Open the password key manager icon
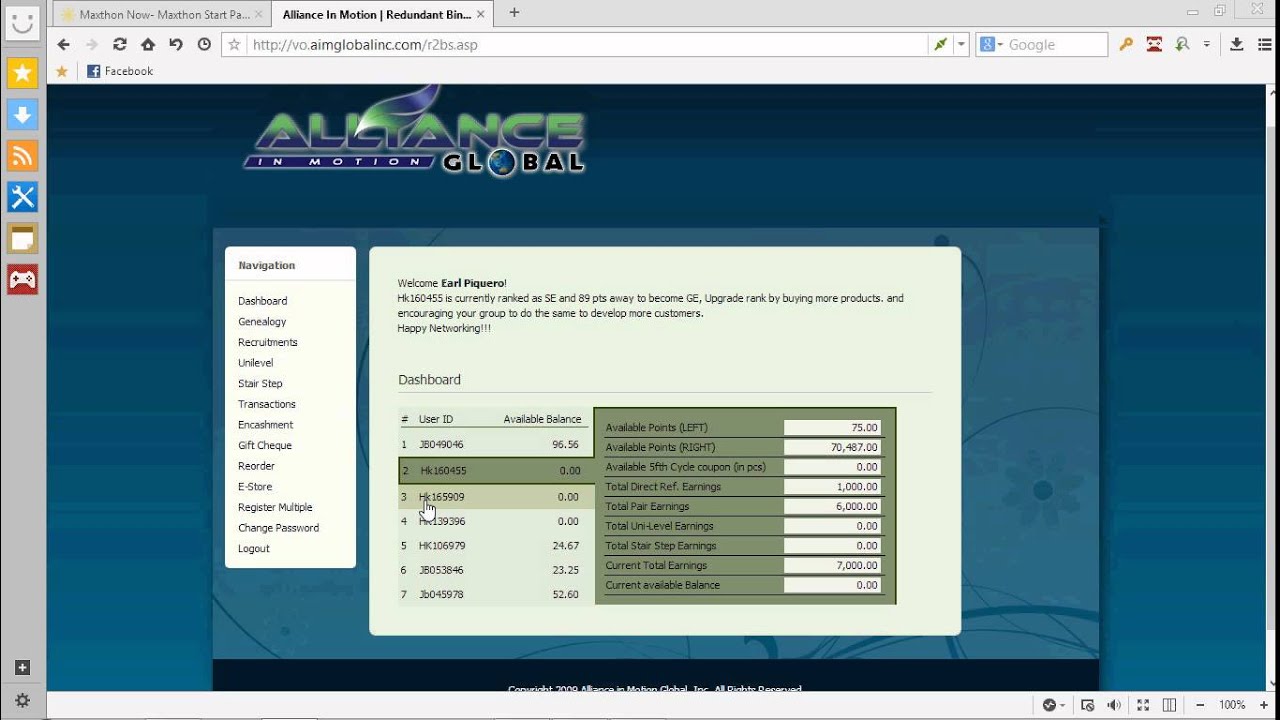The width and height of the screenshot is (1280, 720). pyautogui.click(x=1126, y=44)
